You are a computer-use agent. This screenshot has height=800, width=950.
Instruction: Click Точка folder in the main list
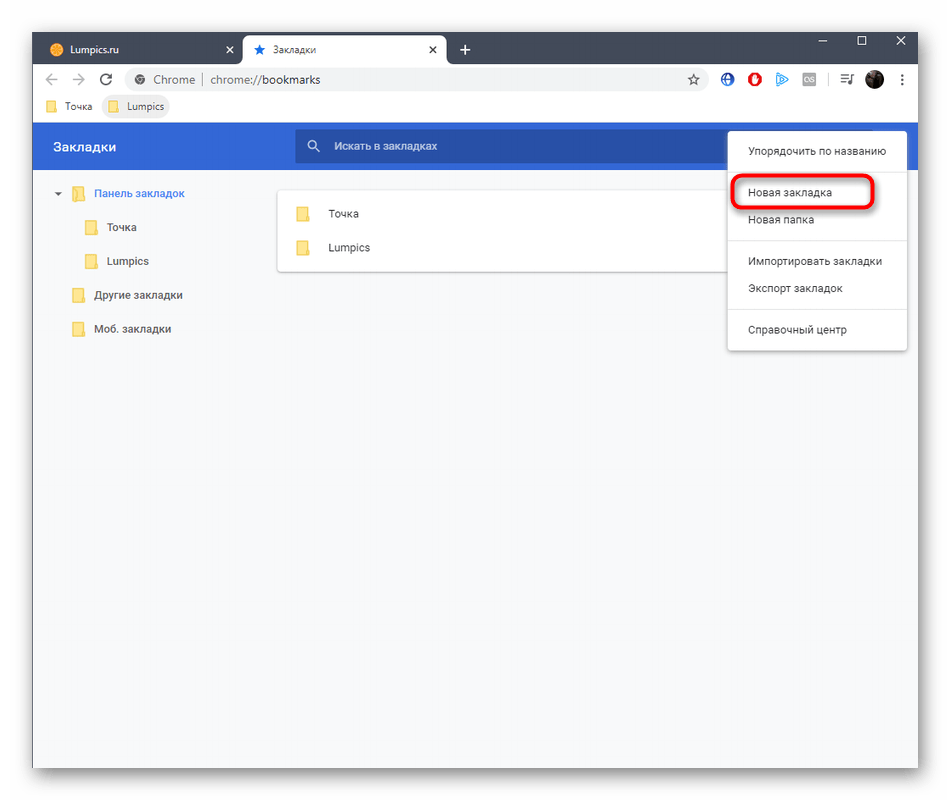tap(502, 214)
